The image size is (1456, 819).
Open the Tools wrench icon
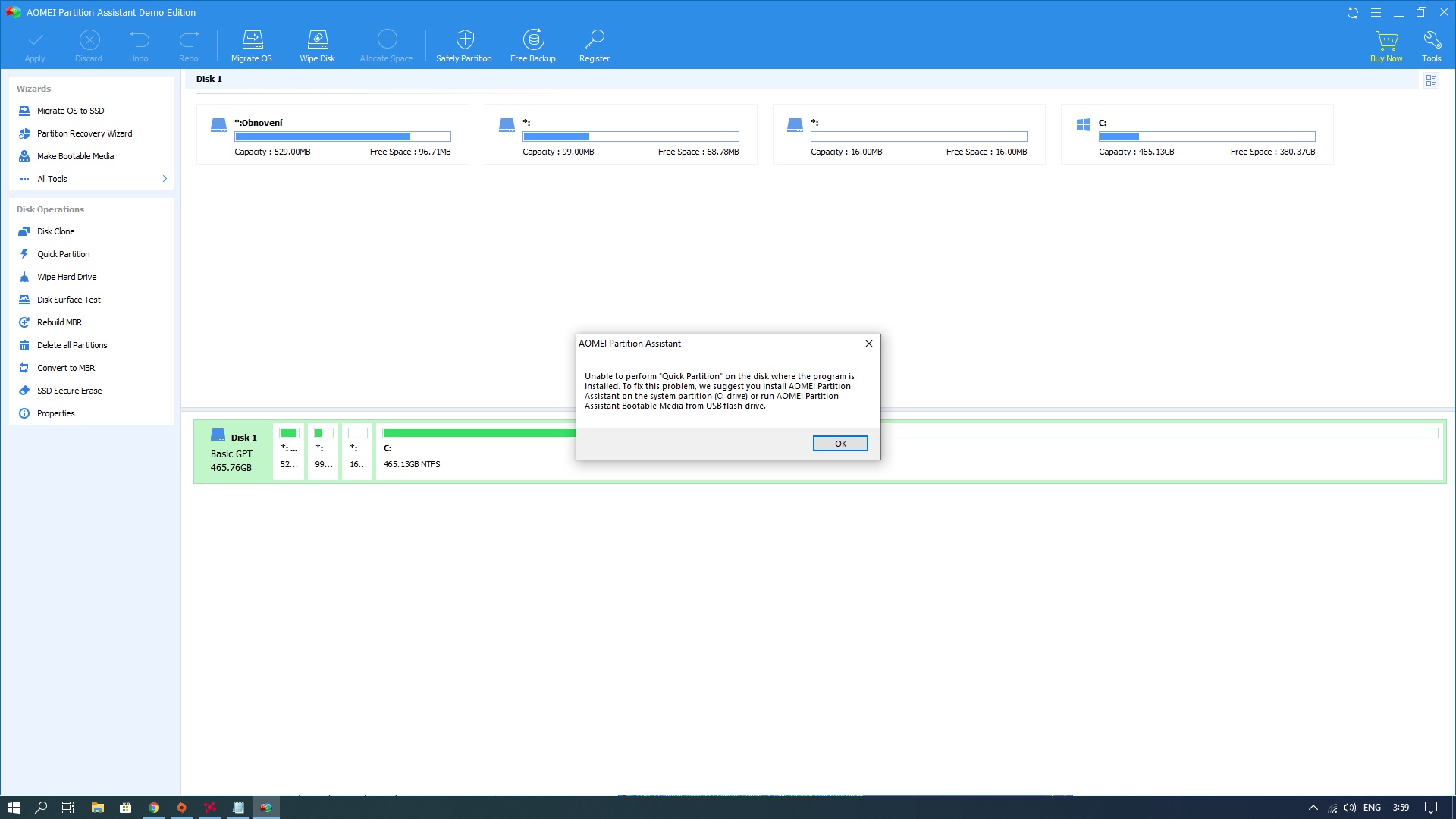pos(1431,40)
